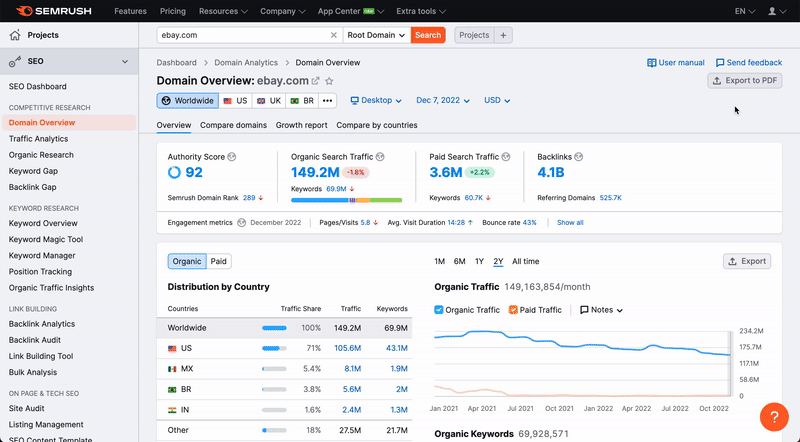Select the UK country tab
Viewport: 800px width, 442px height.
pos(269,101)
